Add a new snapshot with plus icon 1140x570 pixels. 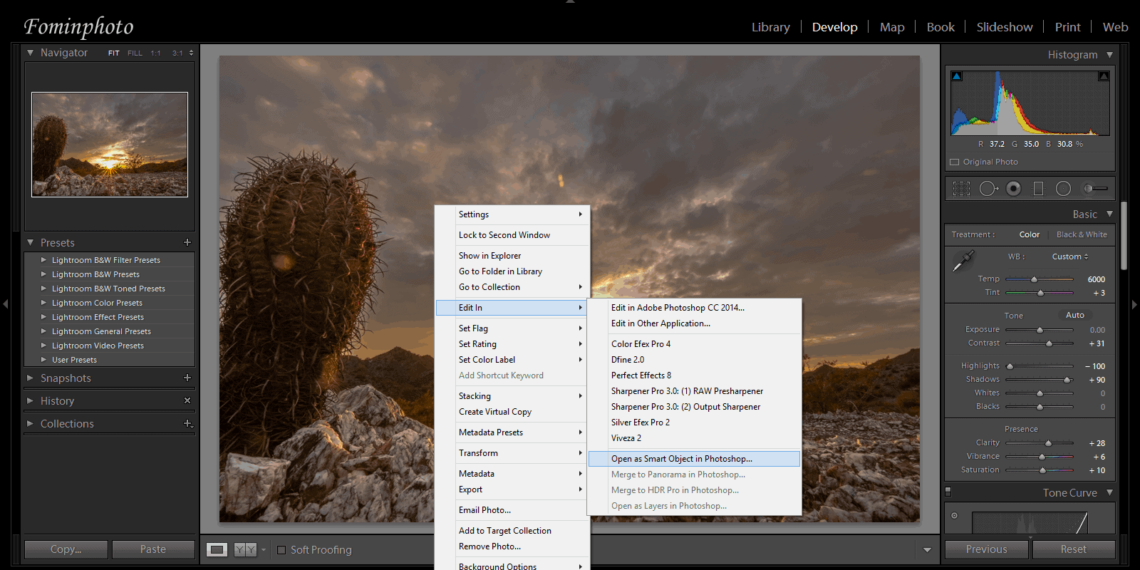pyautogui.click(x=187, y=377)
